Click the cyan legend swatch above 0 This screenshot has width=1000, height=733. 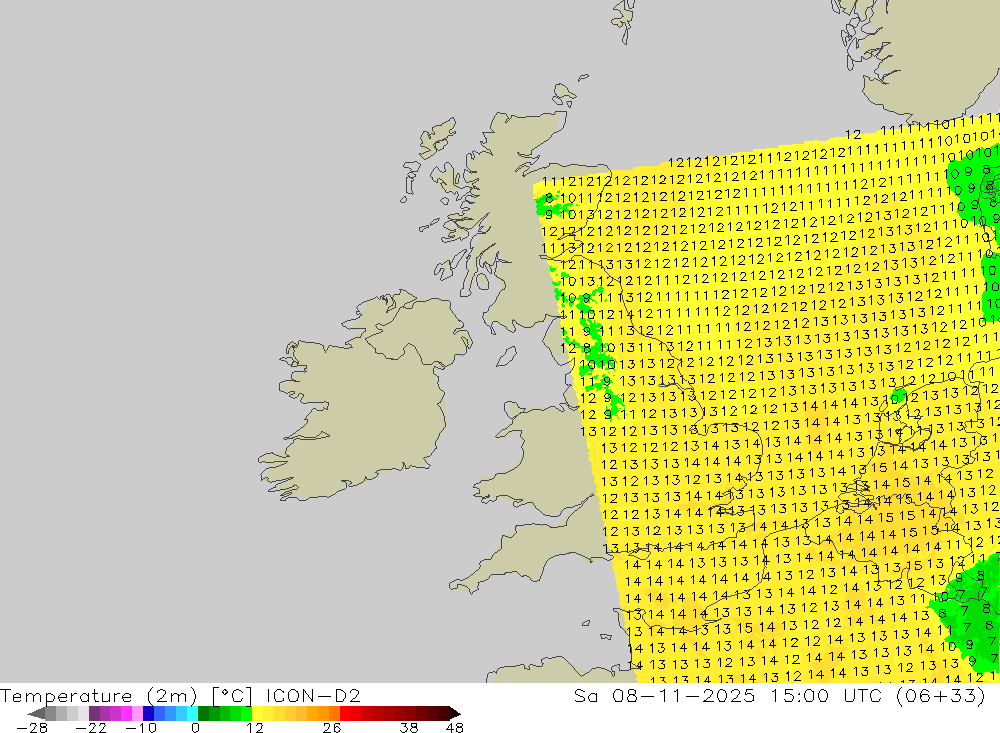click(x=192, y=713)
